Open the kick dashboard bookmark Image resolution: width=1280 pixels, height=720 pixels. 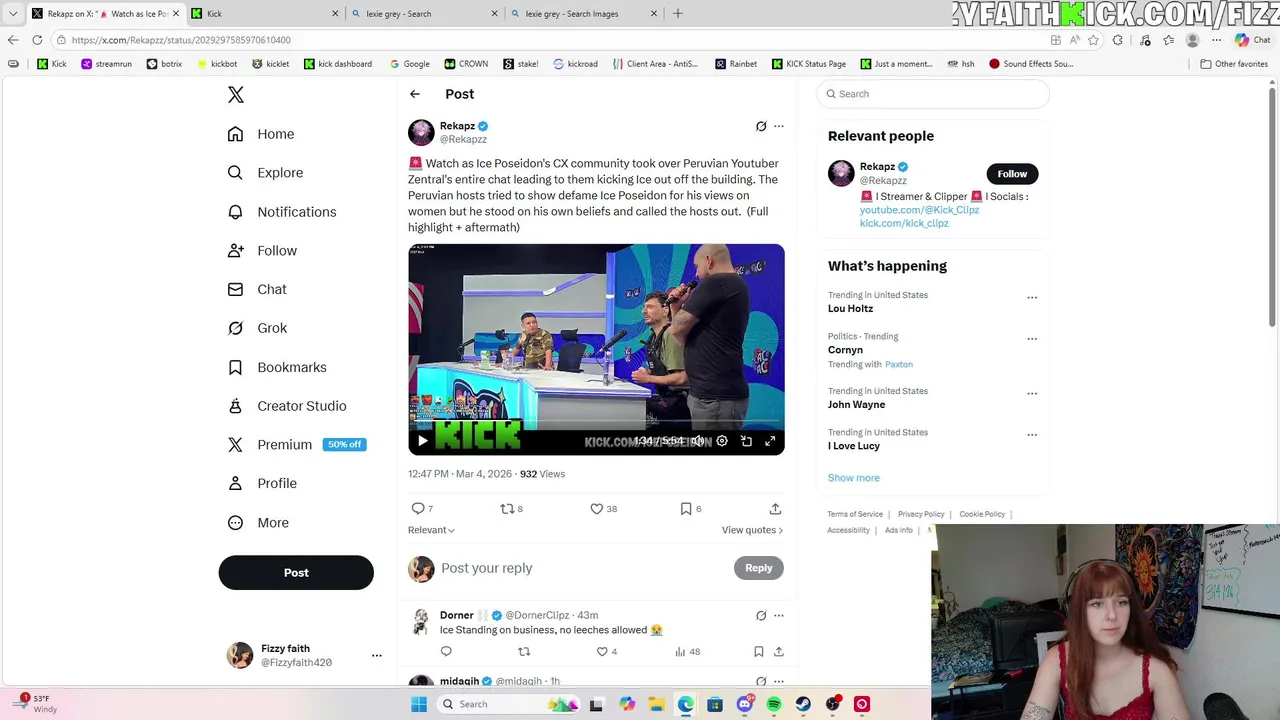coord(338,64)
